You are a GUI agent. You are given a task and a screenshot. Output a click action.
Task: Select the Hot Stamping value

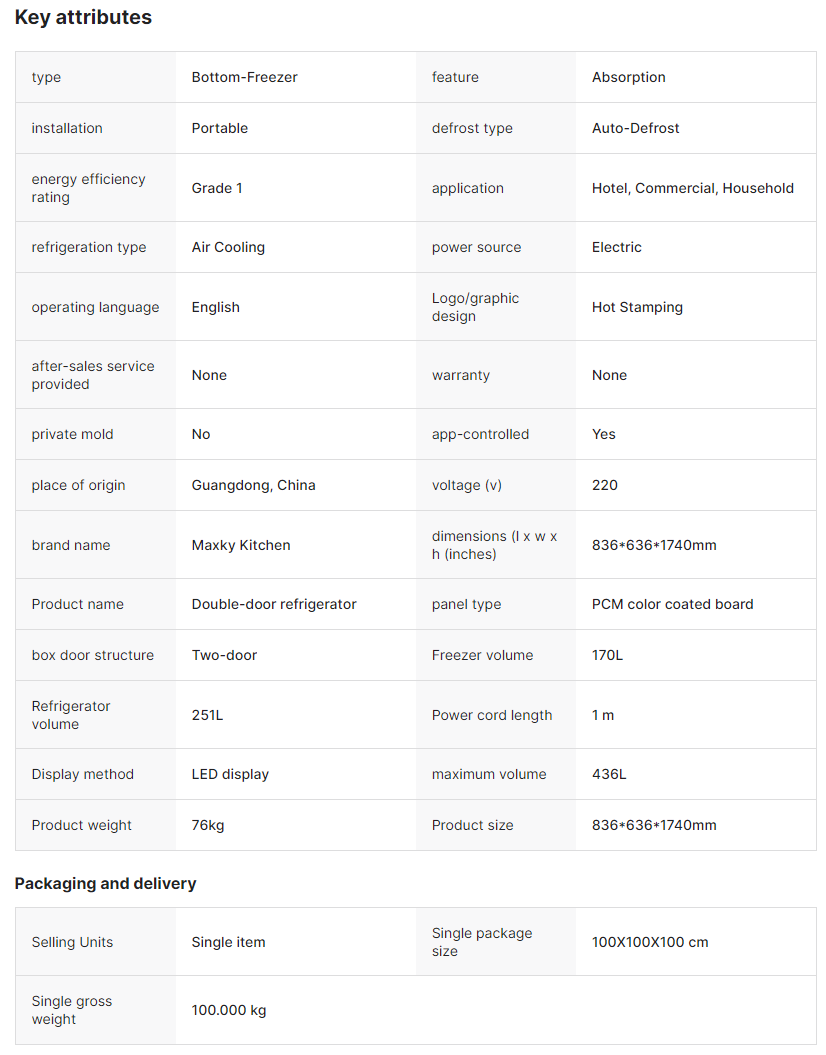click(x=637, y=307)
